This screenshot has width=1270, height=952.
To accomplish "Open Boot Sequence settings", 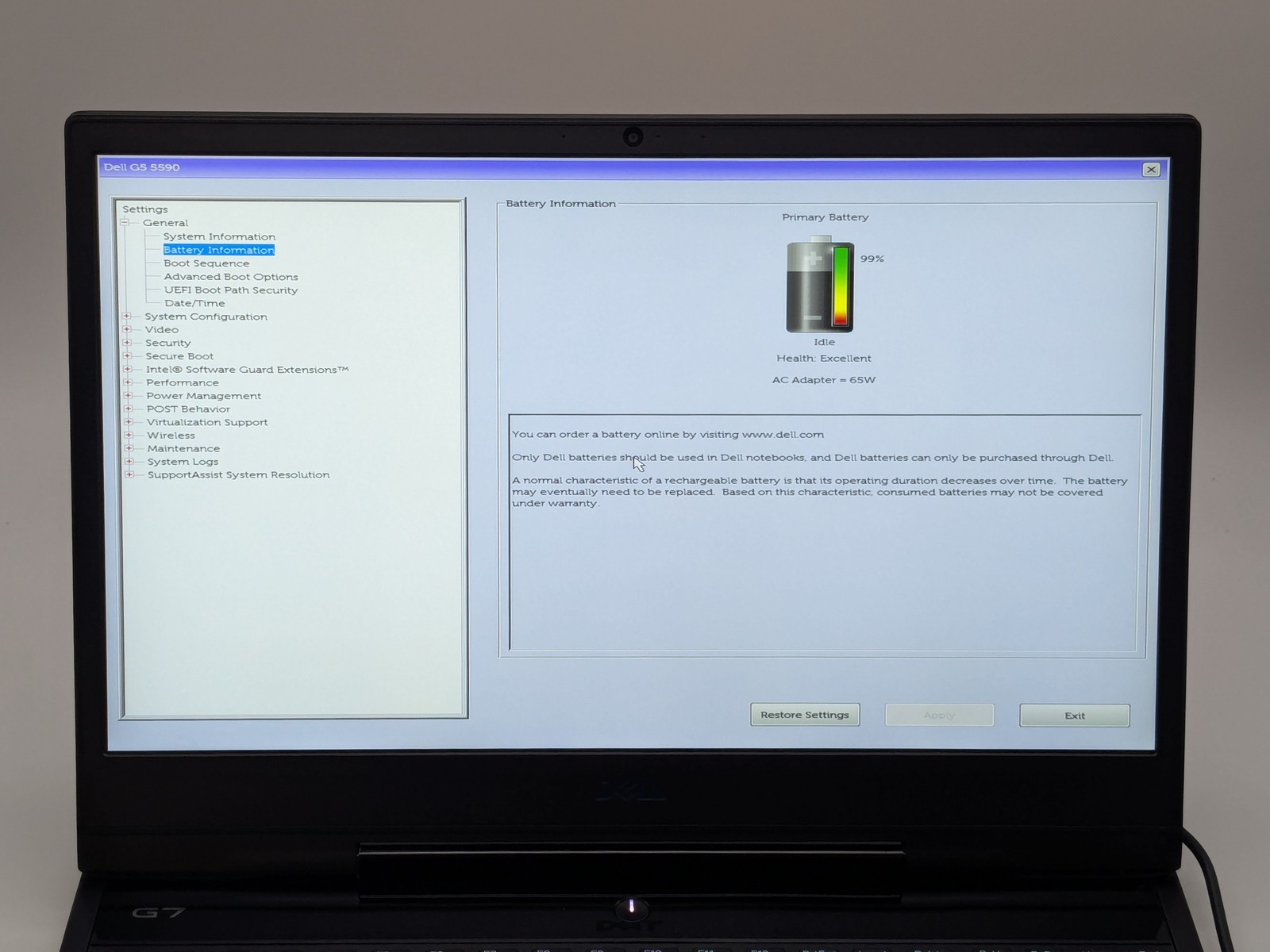I will click(206, 263).
